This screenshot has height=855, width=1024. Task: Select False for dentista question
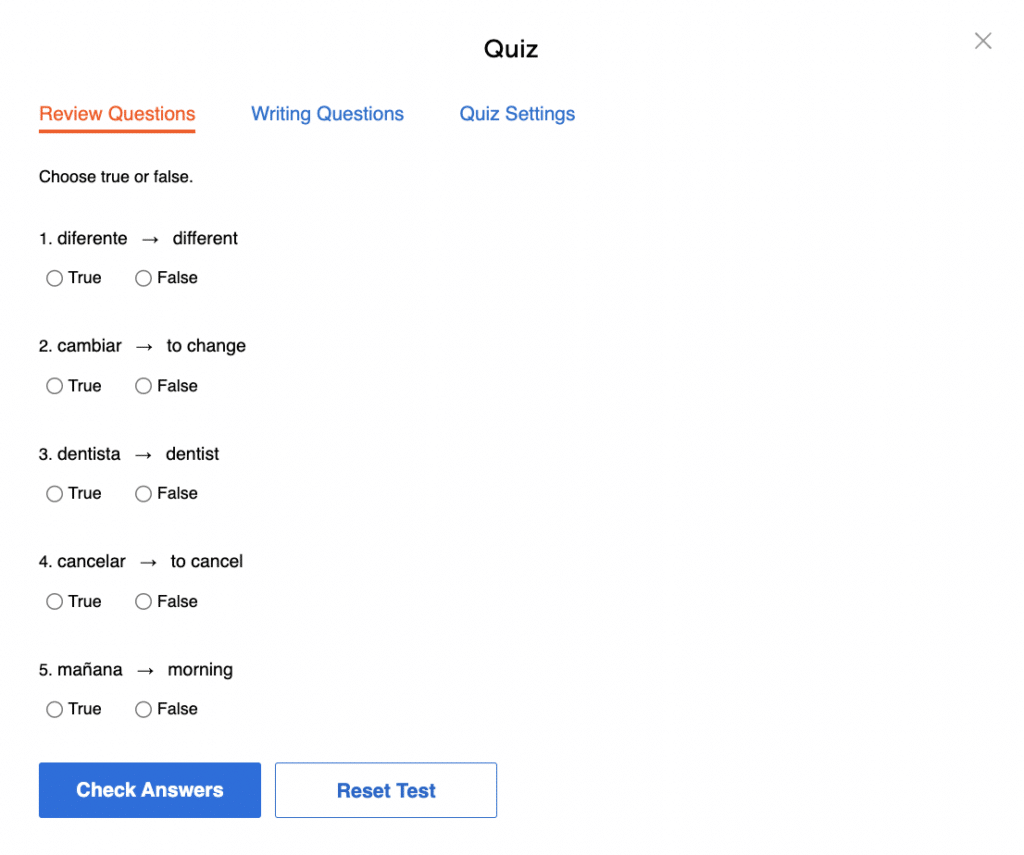[143, 494]
